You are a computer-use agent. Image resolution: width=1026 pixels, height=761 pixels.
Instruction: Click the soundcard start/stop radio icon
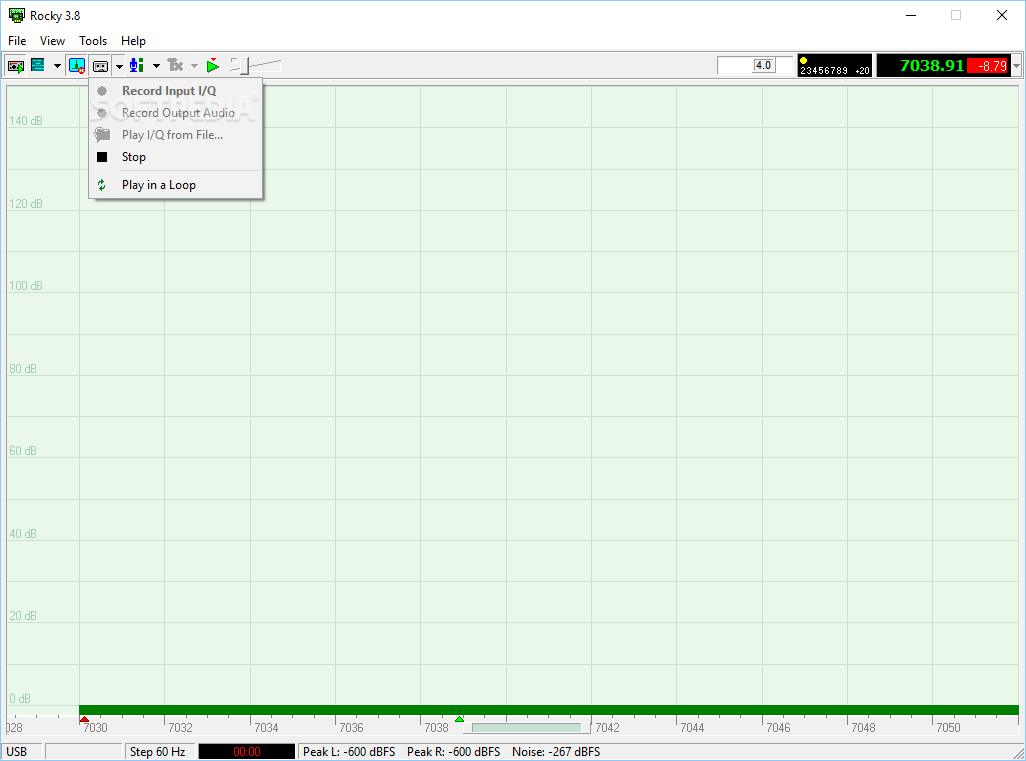tap(16, 65)
